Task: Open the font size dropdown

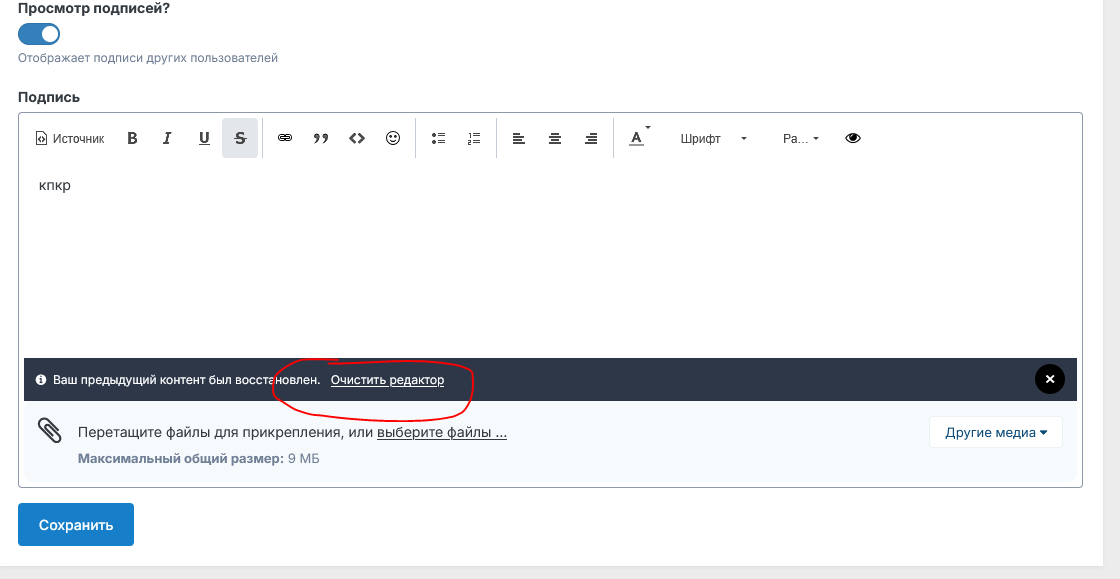Action: (x=801, y=139)
